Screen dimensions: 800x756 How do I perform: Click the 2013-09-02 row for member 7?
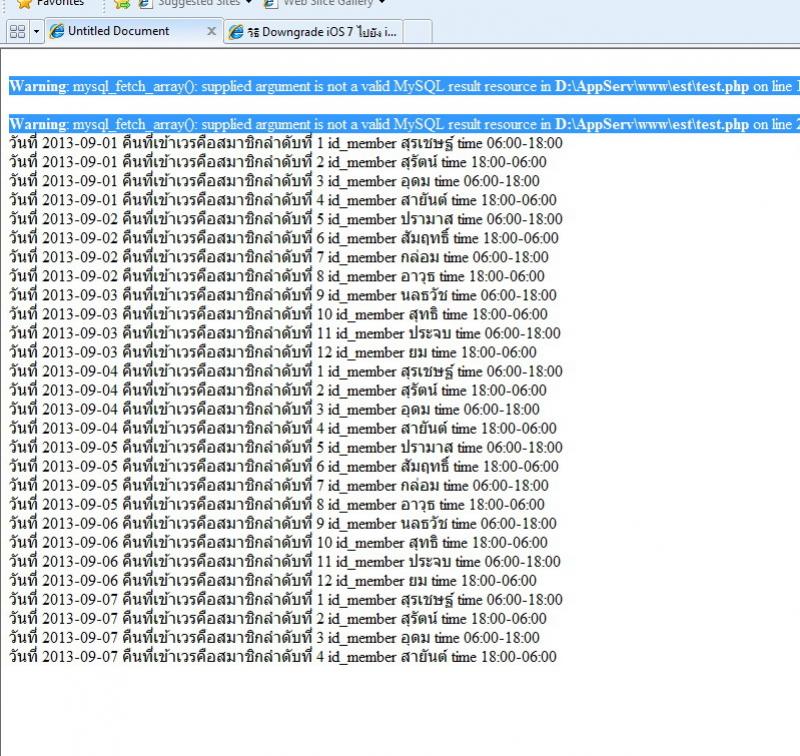(x=279, y=257)
